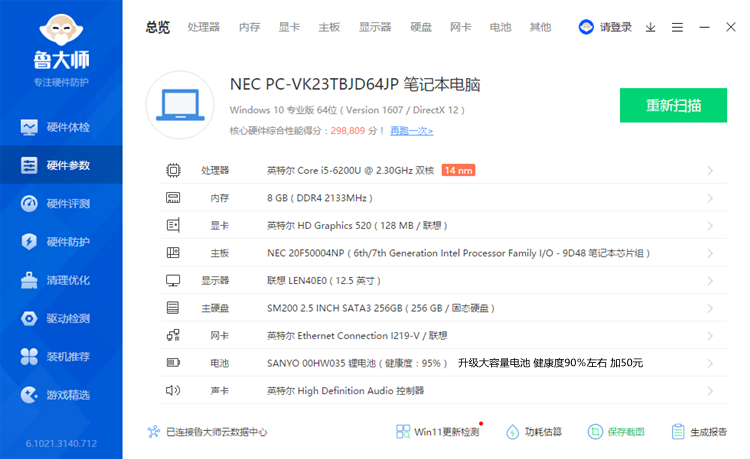Expand the 显示器 row chevron
This screenshot has height=459, width=750.
click(x=710, y=281)
